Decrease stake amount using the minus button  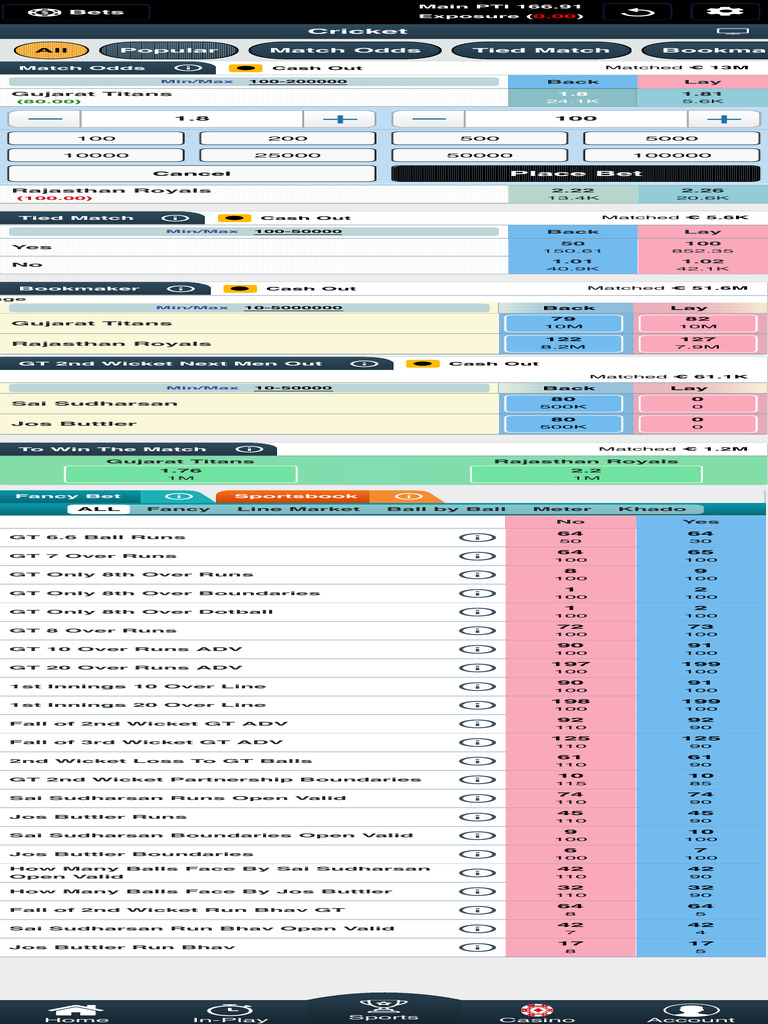tap(428, 118)
